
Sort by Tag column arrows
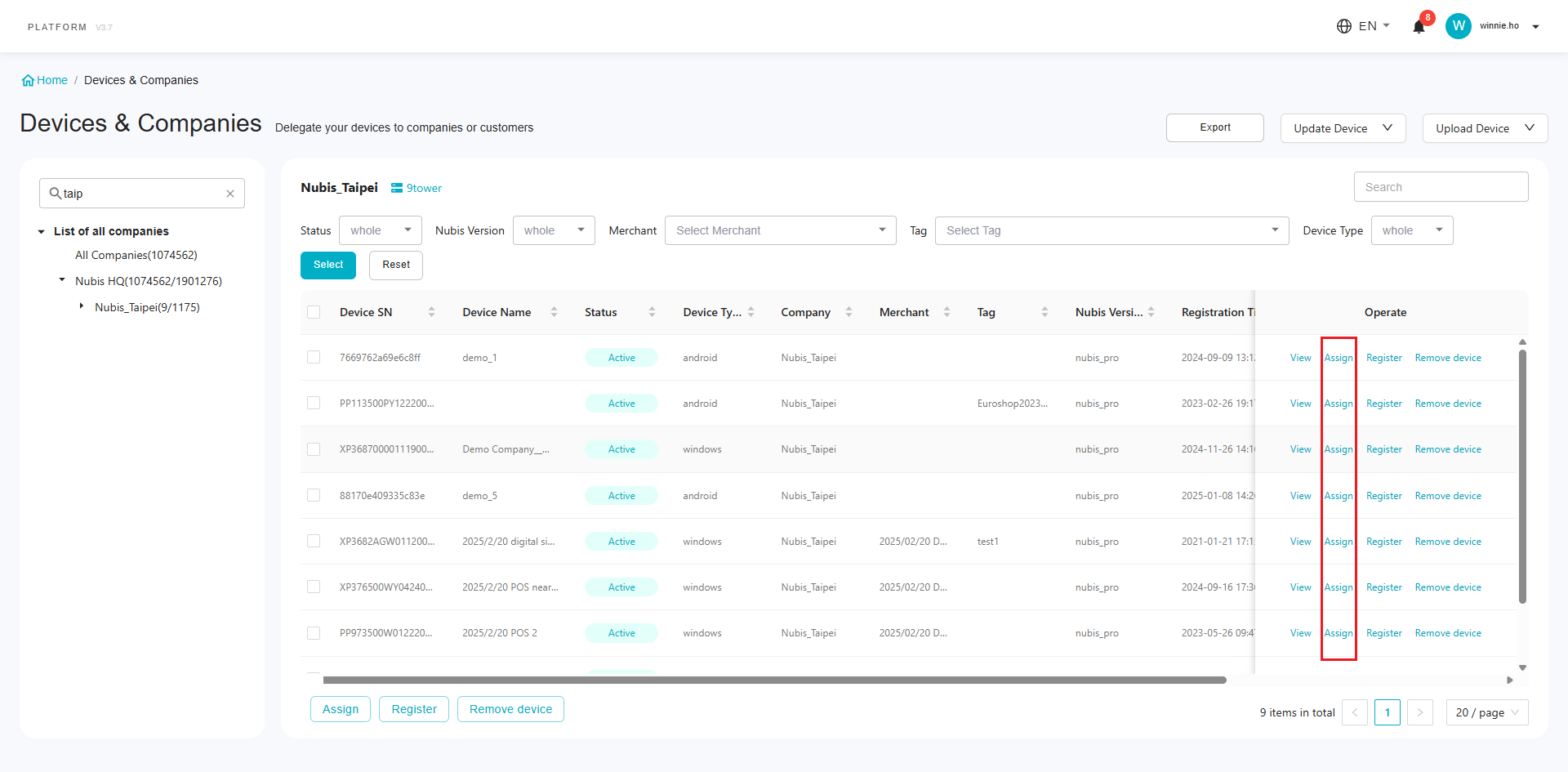[x=1045, y=312]
